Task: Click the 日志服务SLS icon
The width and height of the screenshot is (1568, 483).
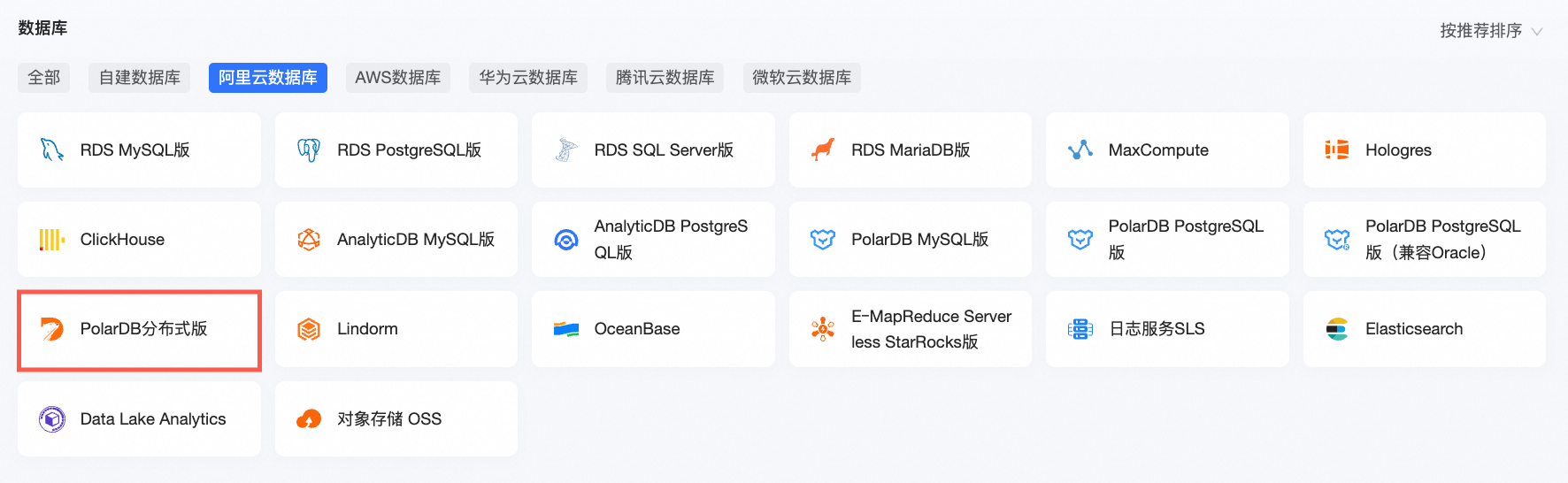Action: coord(1080,329)
